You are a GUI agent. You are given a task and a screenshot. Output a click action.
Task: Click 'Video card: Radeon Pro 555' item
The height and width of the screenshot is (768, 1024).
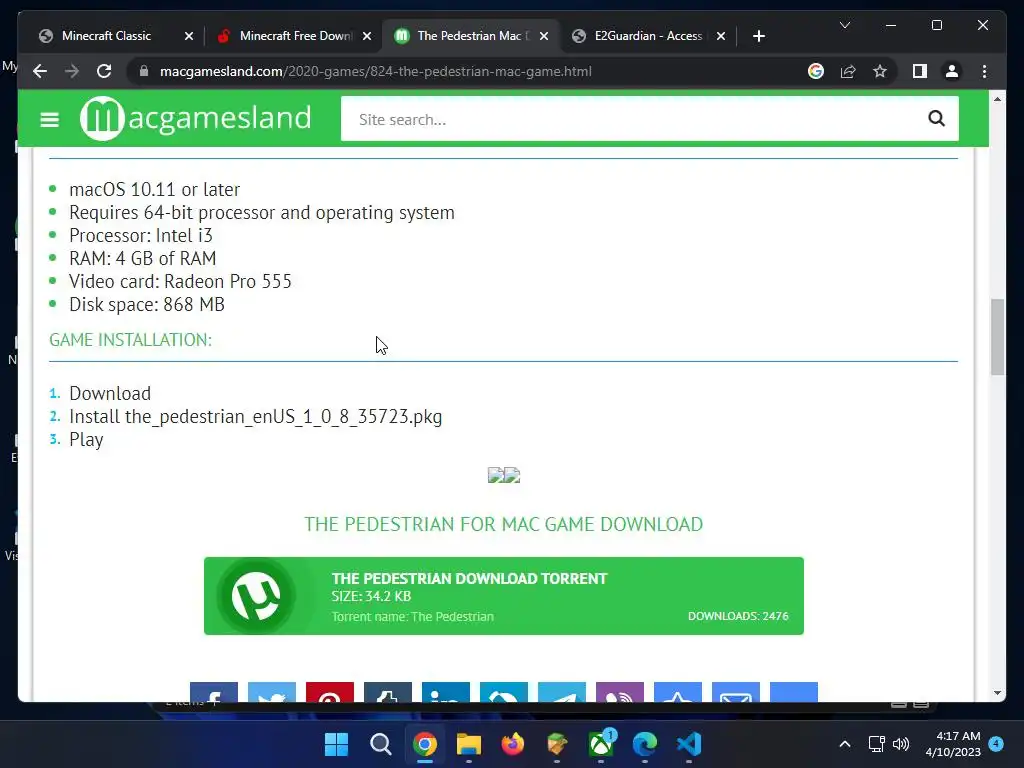pyautogui.click(x=180, y=281)
